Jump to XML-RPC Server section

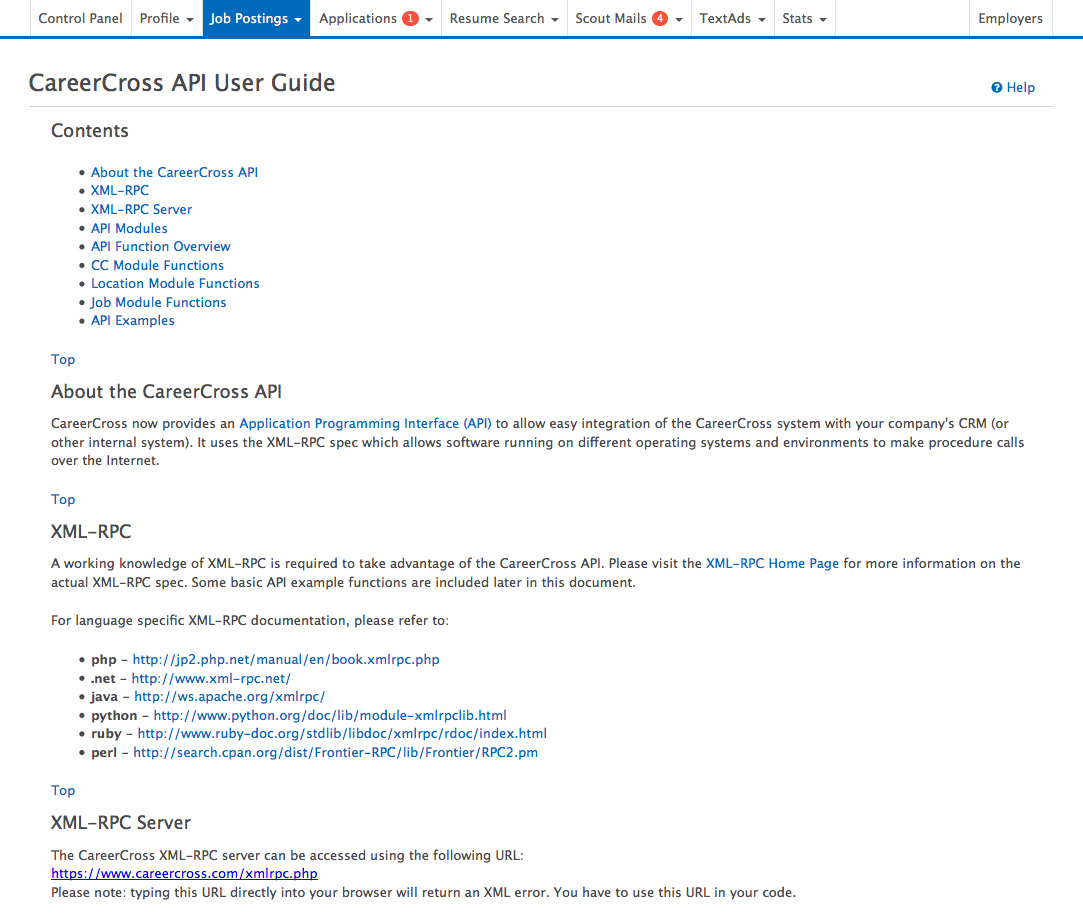141,209
